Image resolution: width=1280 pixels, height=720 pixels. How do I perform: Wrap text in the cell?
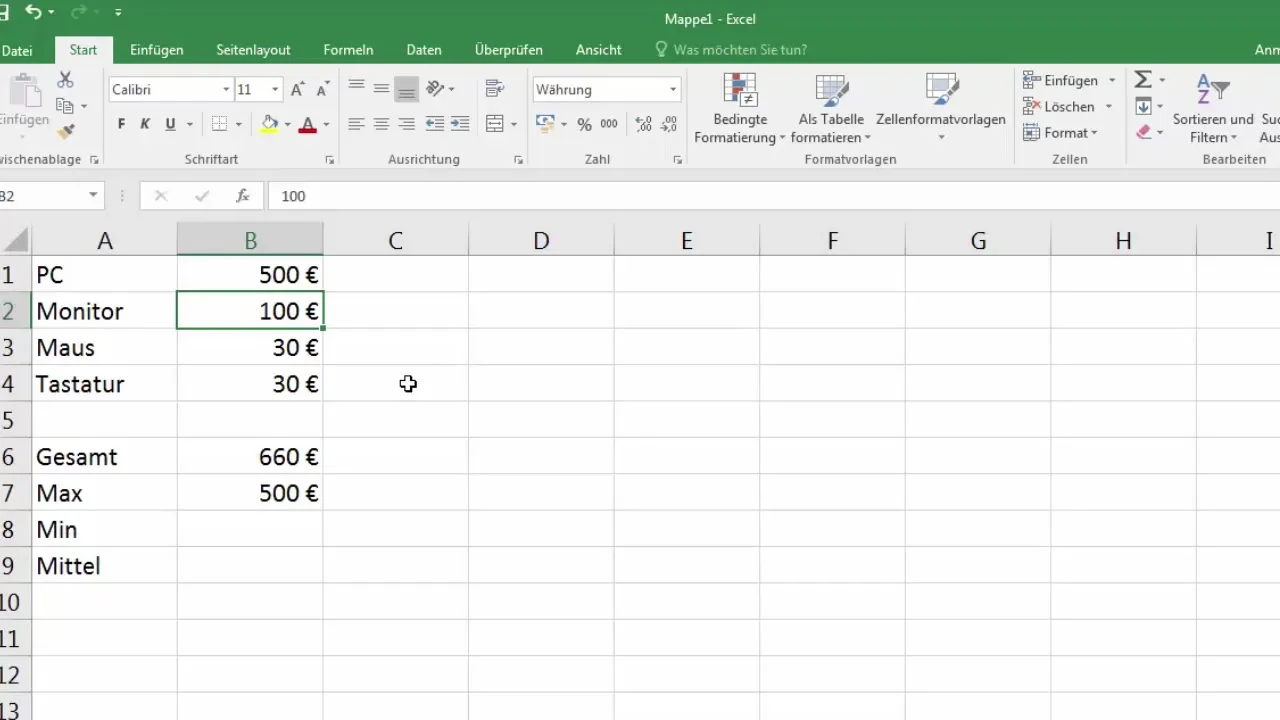[x=494, y=89]
